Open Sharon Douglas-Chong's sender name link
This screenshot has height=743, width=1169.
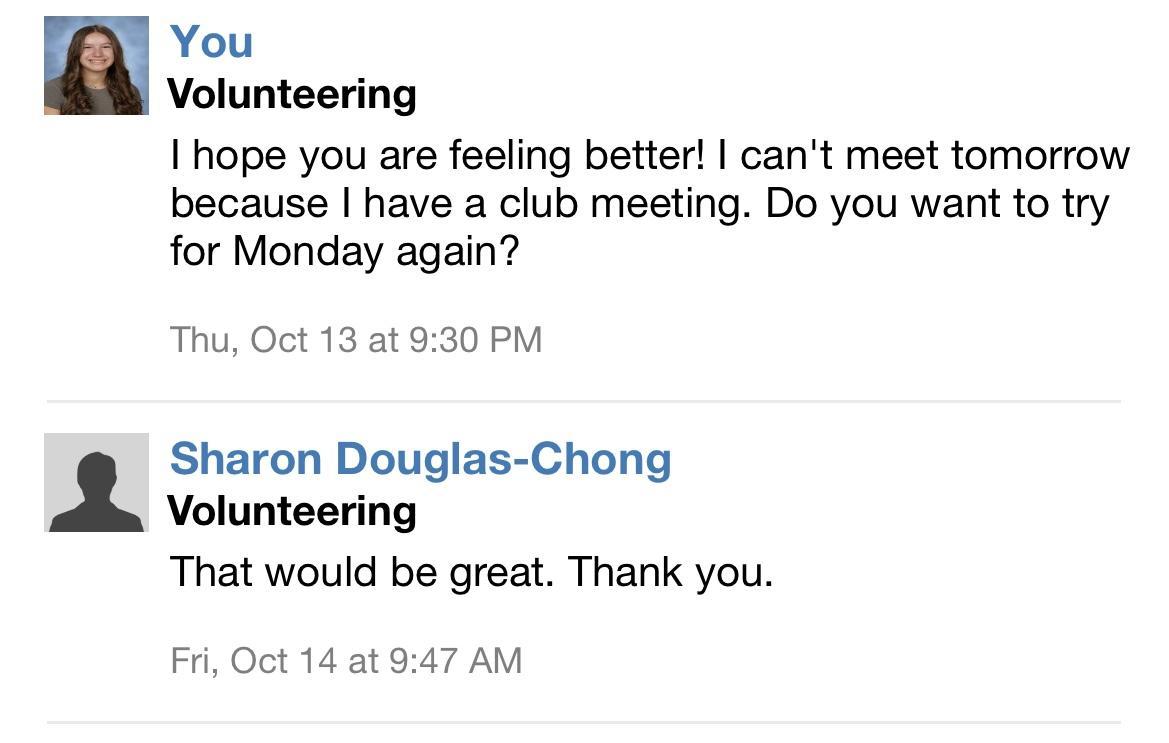coord(420,459)
